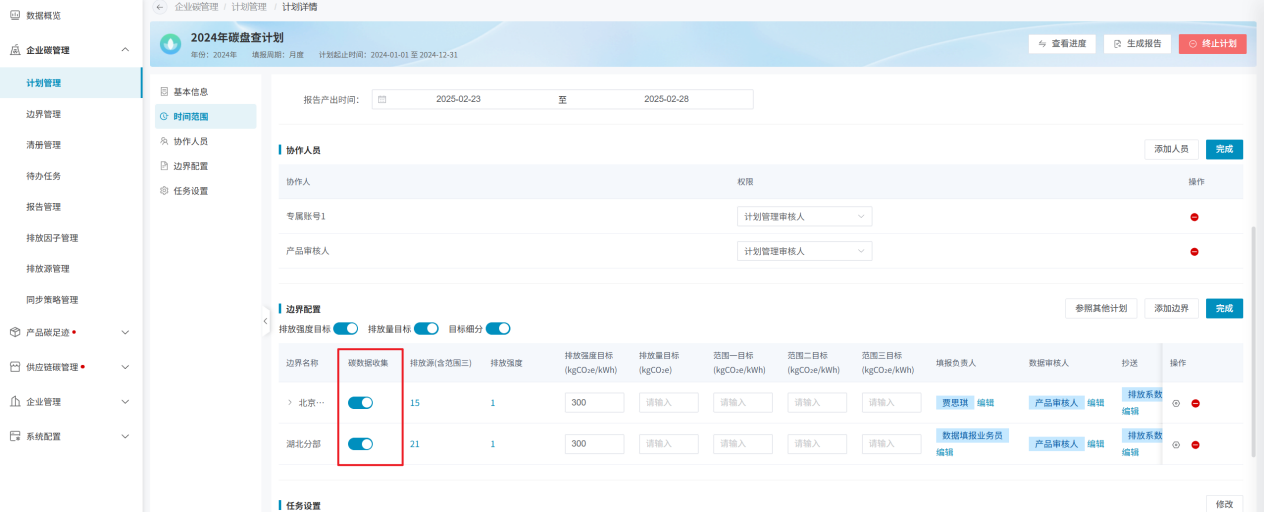
Task: Click the 添加人员 button
Action: pyautogui.click(x=1171, y=149)
